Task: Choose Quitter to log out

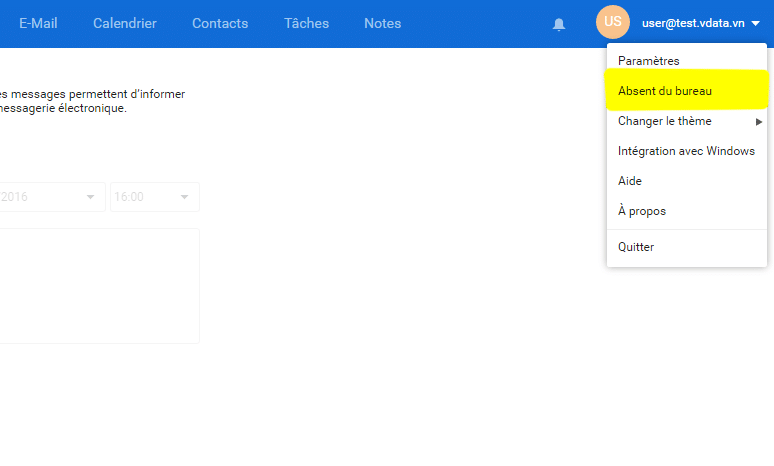Action: point(636,247)
